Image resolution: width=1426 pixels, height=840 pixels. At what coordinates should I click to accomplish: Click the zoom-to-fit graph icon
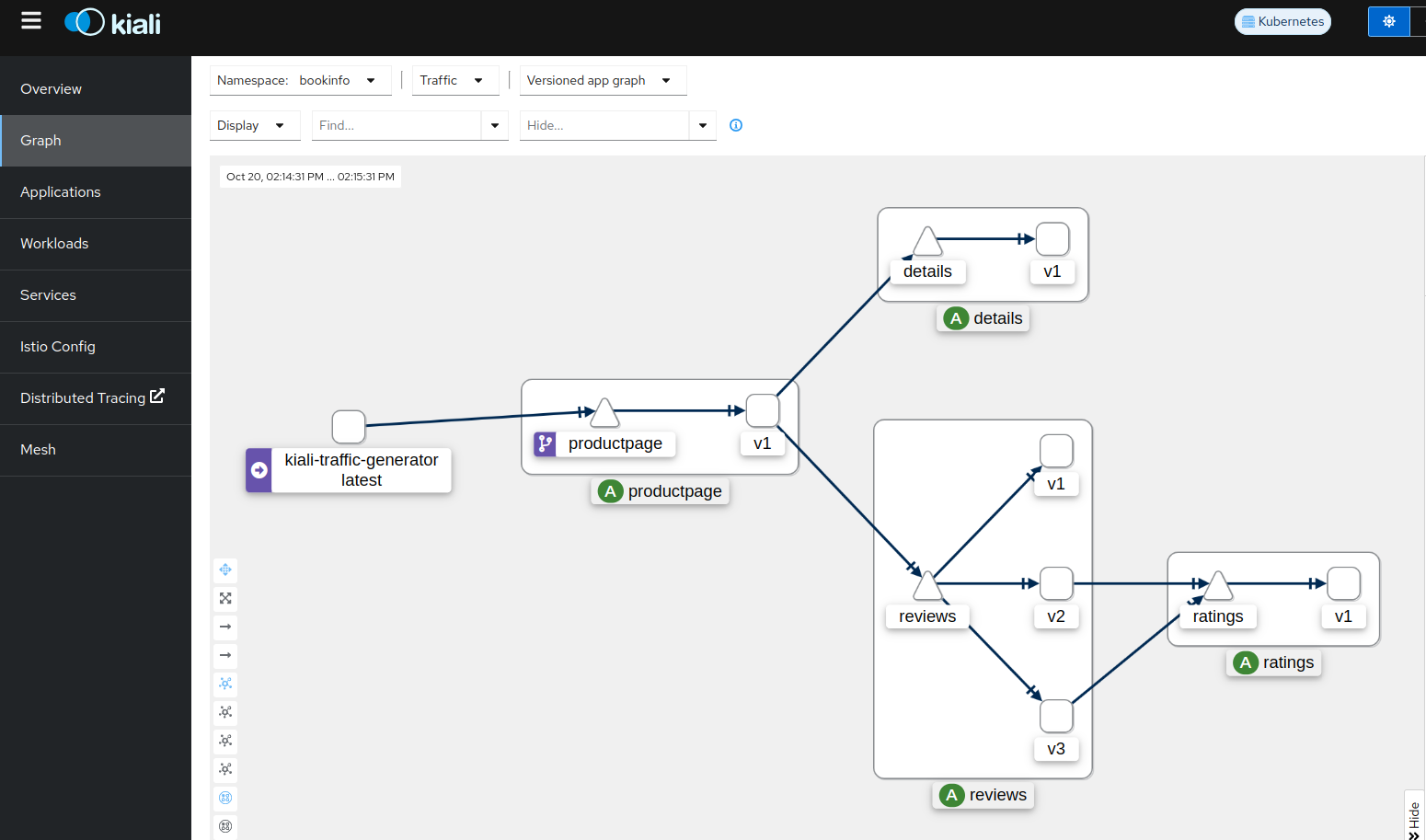[225, 598]
